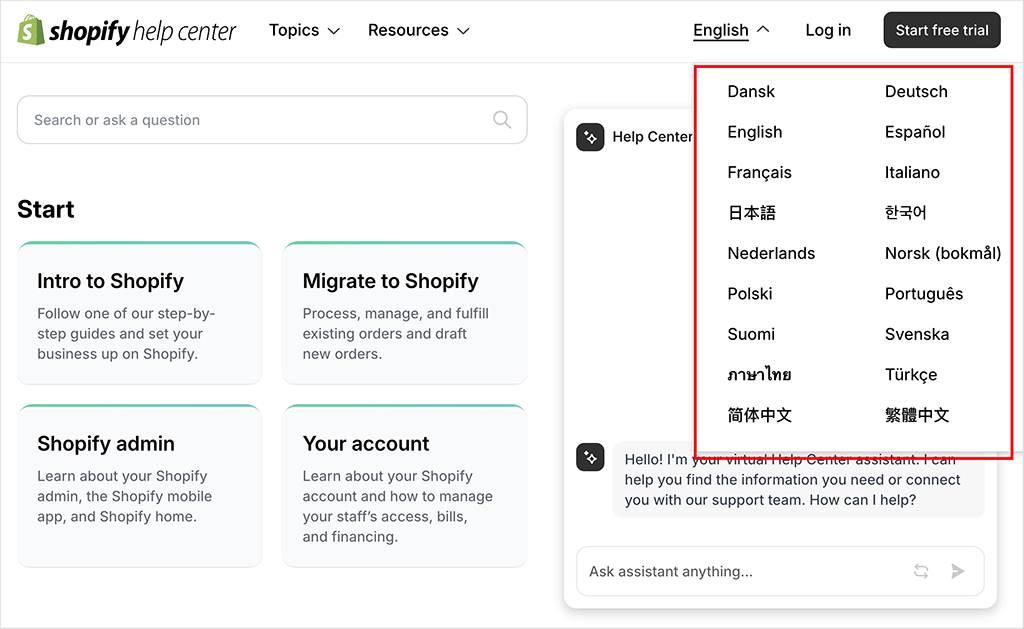Click the reset conversation icon in chat input

coord(921,572)
